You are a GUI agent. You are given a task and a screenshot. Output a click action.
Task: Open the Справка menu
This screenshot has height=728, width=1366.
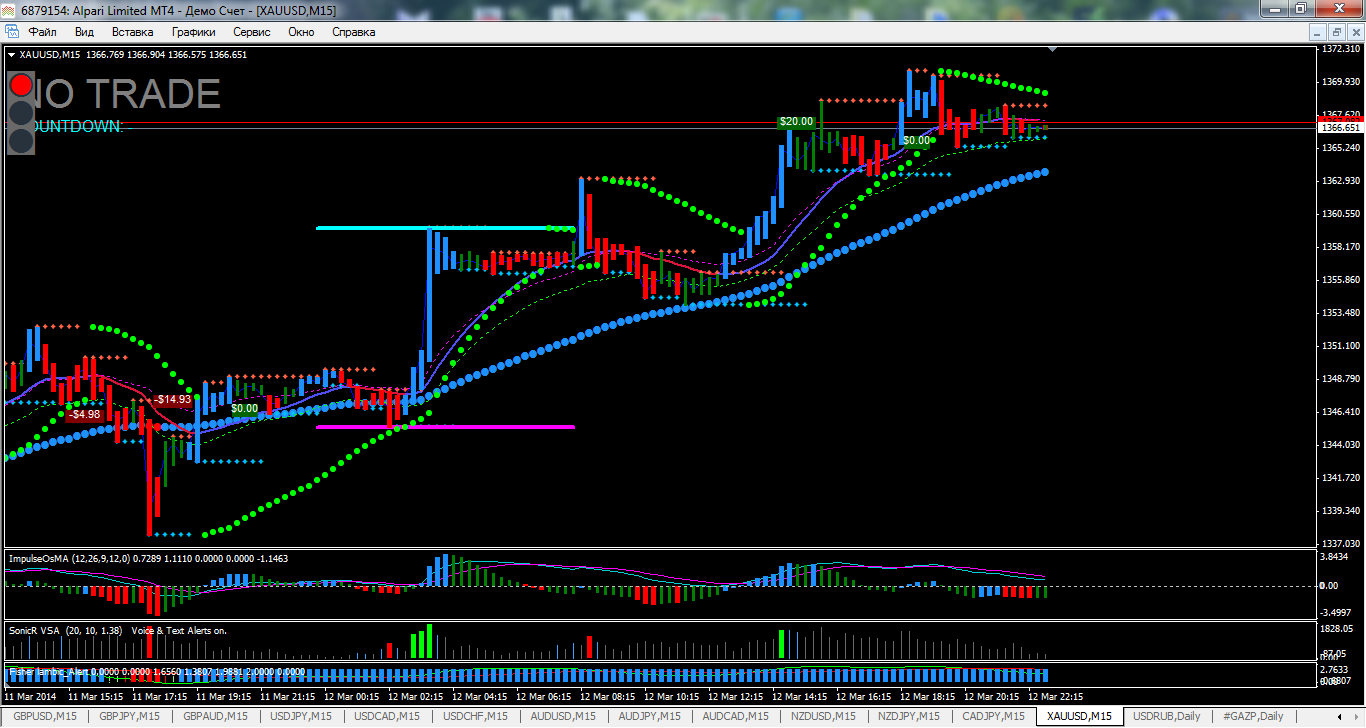click(x=353, y=32)
